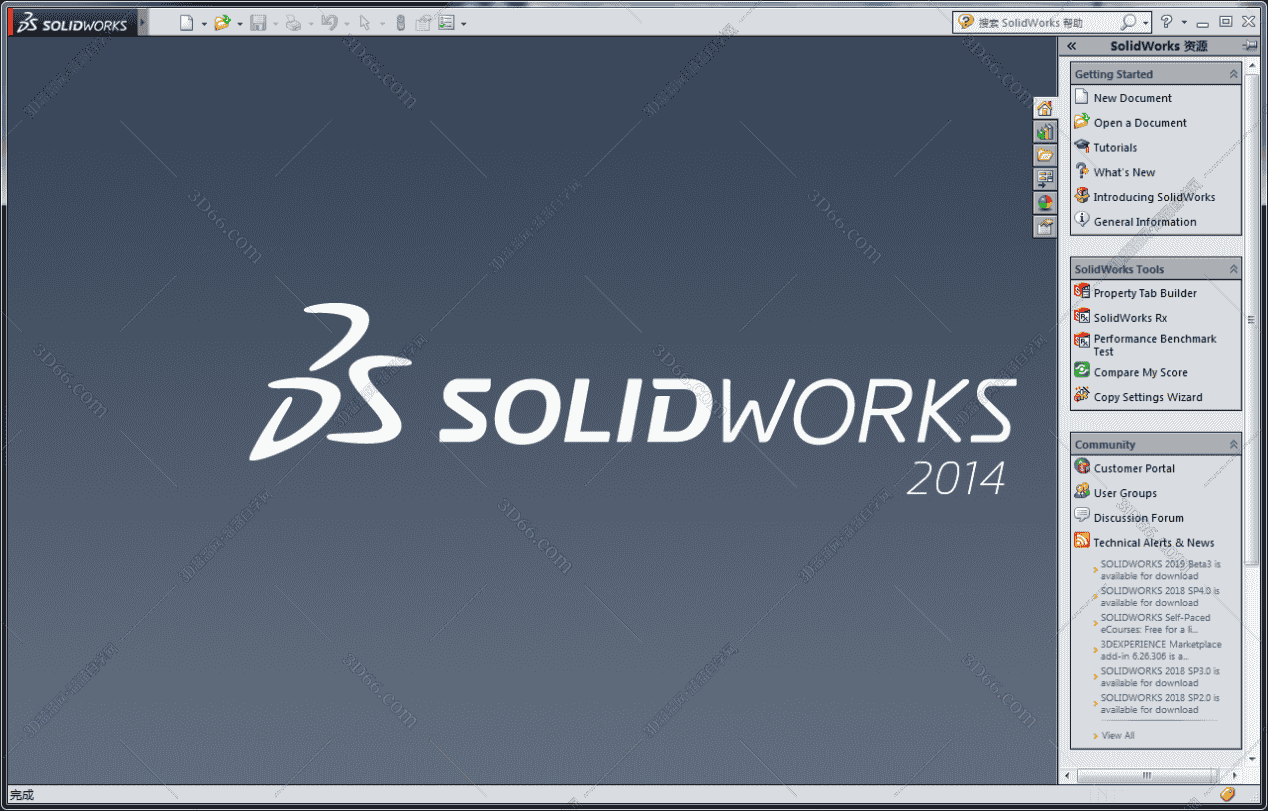Open the Design Library panel icon
Viewport: 1268px width, 811px height.
(x=1045, y=131)
